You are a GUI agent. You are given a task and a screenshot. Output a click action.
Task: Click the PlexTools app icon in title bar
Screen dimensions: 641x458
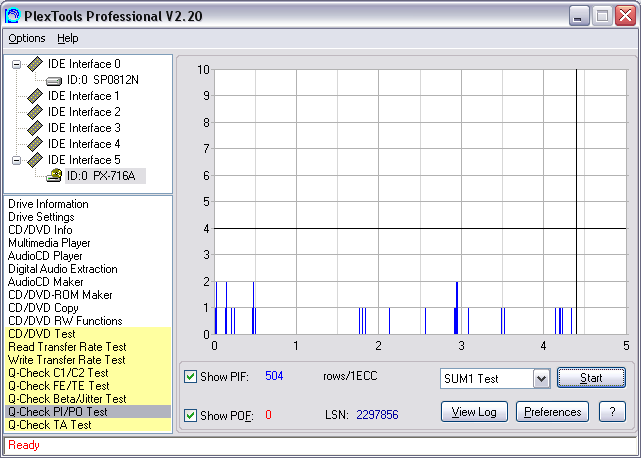(12, 16)
